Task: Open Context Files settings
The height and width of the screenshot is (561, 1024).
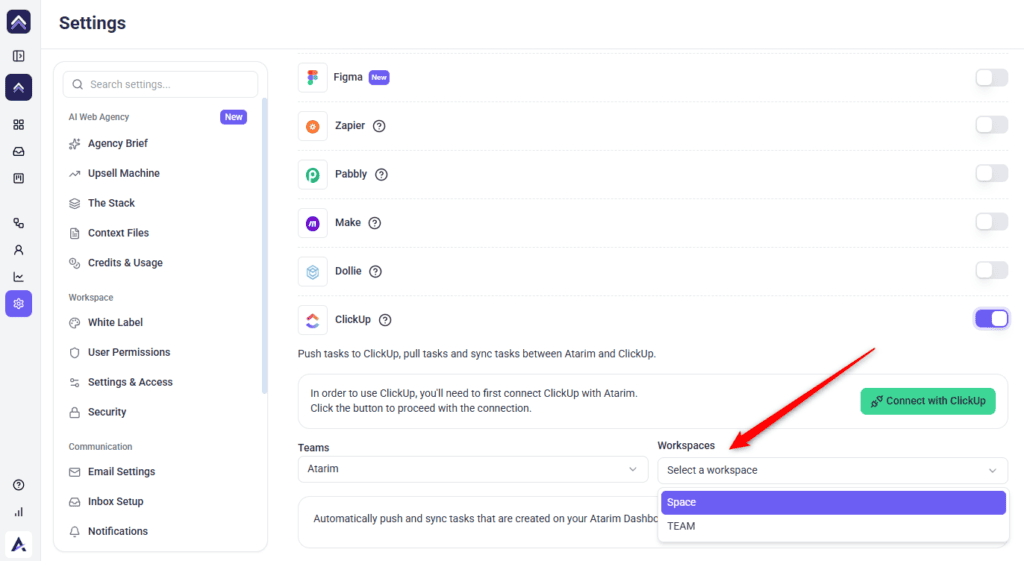Action: [x=118, y=232]
